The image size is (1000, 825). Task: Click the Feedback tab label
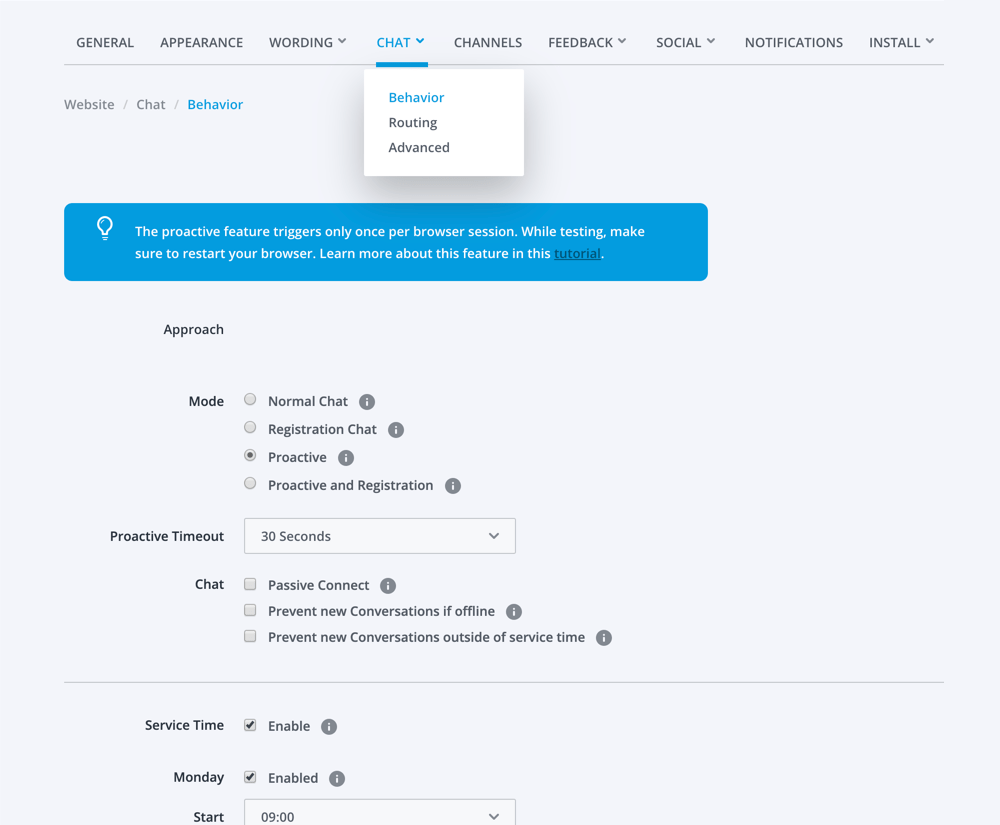click(580, 43)
